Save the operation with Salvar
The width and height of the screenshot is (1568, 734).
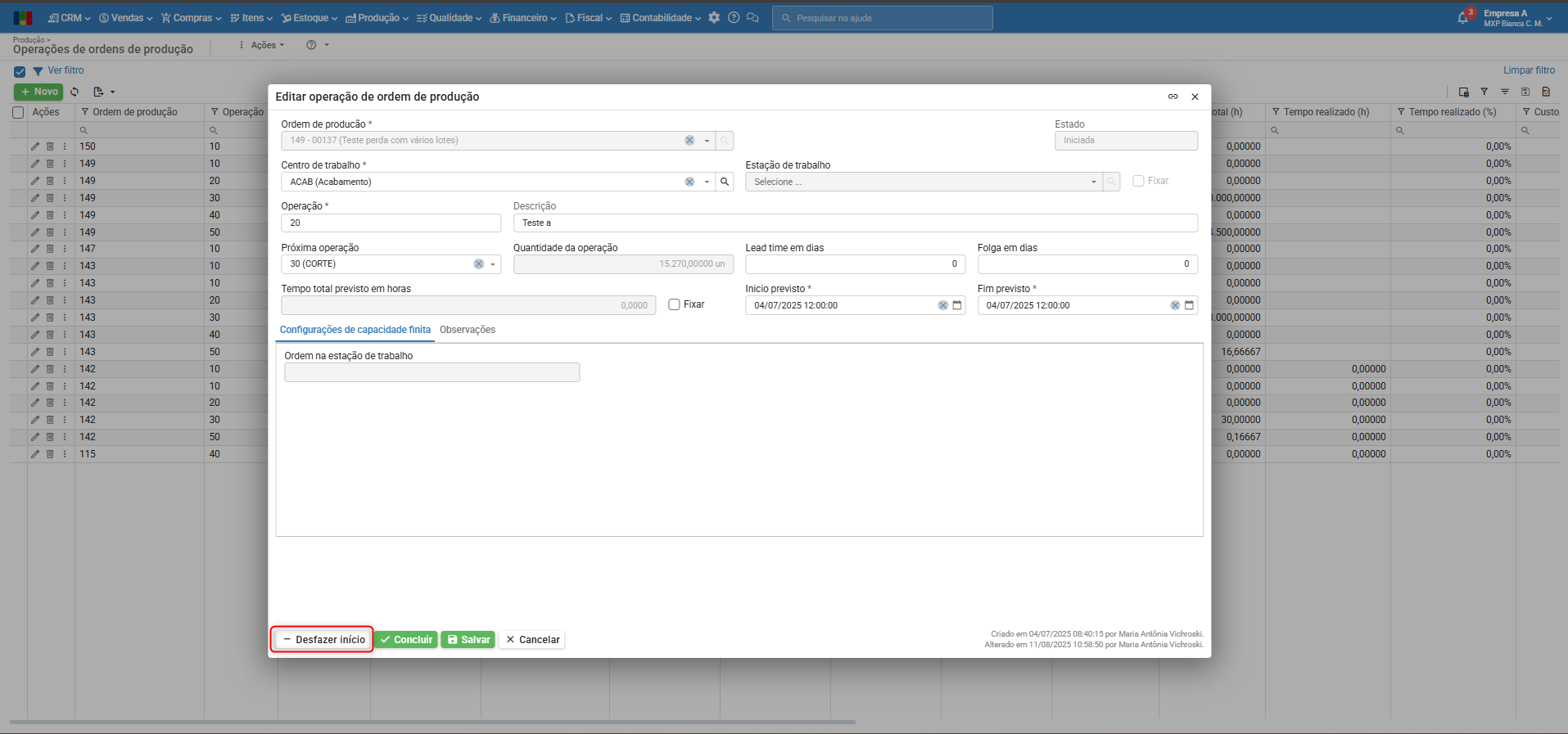468,640
